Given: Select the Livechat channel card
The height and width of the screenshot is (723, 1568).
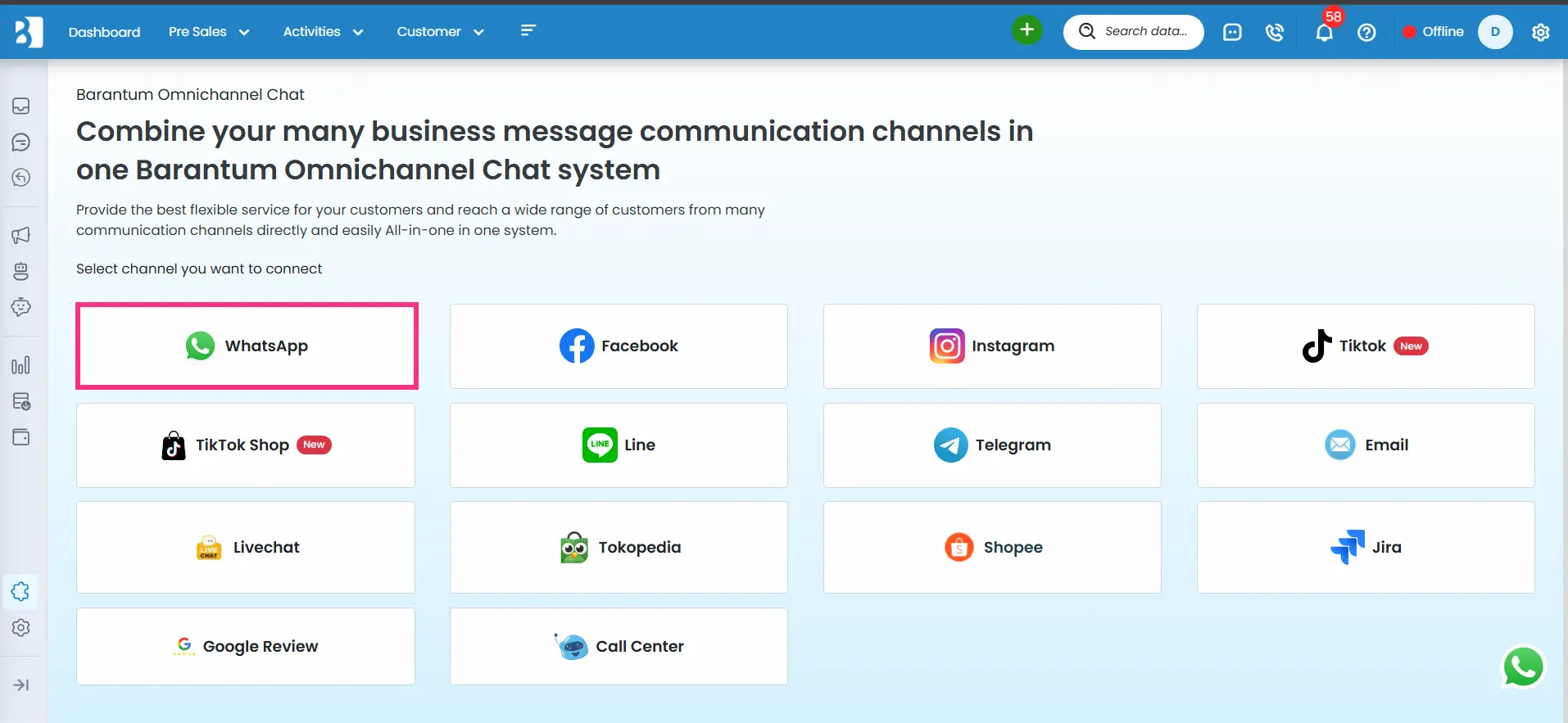Looking at the screenshot, I should 246,547.
